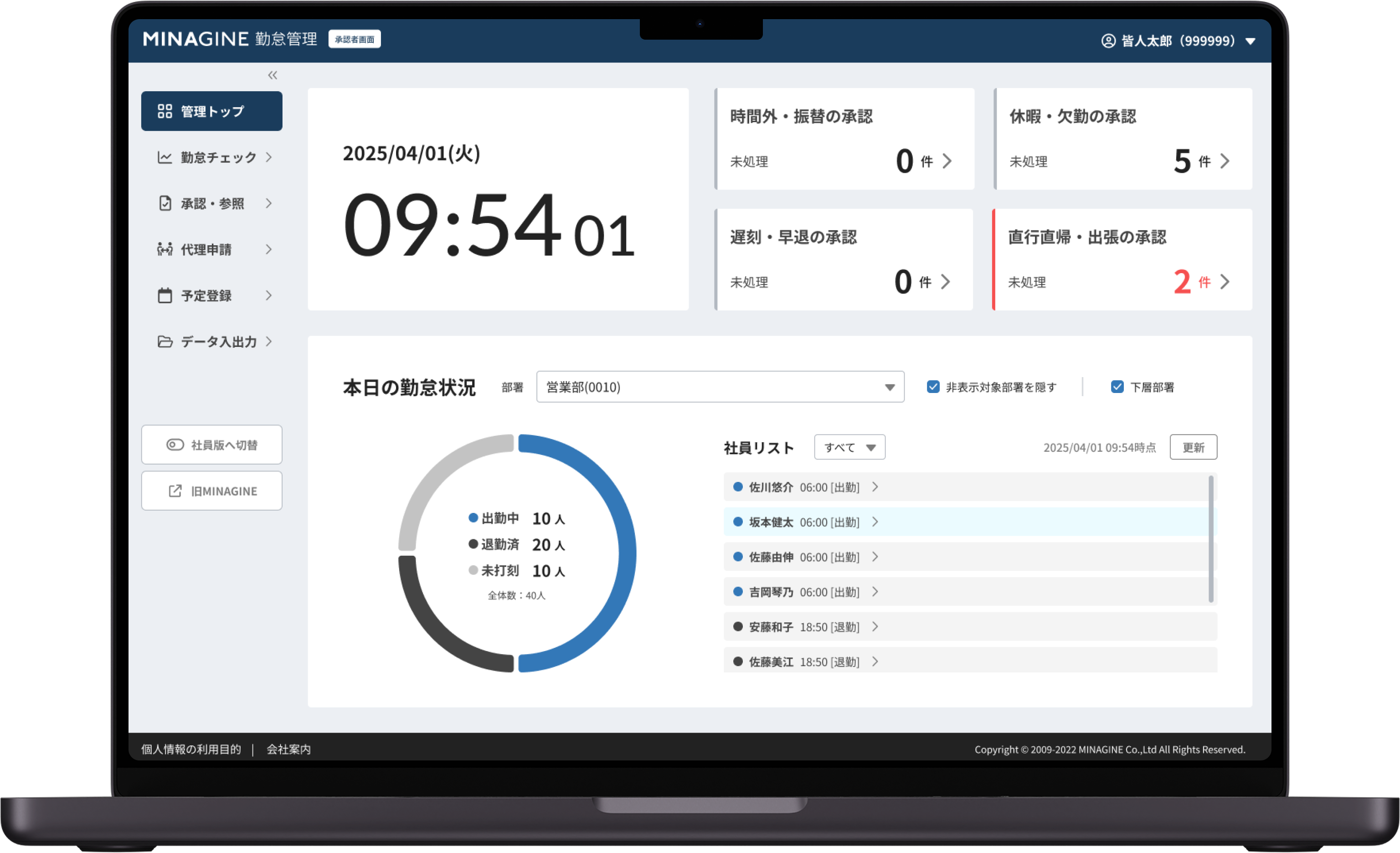Open すべて employee list filter dropdown
The width and height of the screenshot is (1400, 853).
pos(849,447)
